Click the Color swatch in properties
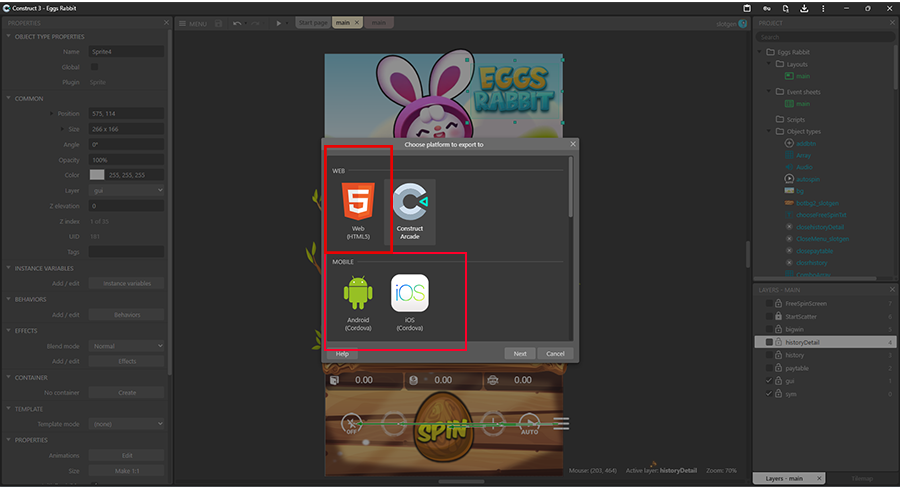This screenshot has height=489, width=900. [x=97, y=175]
